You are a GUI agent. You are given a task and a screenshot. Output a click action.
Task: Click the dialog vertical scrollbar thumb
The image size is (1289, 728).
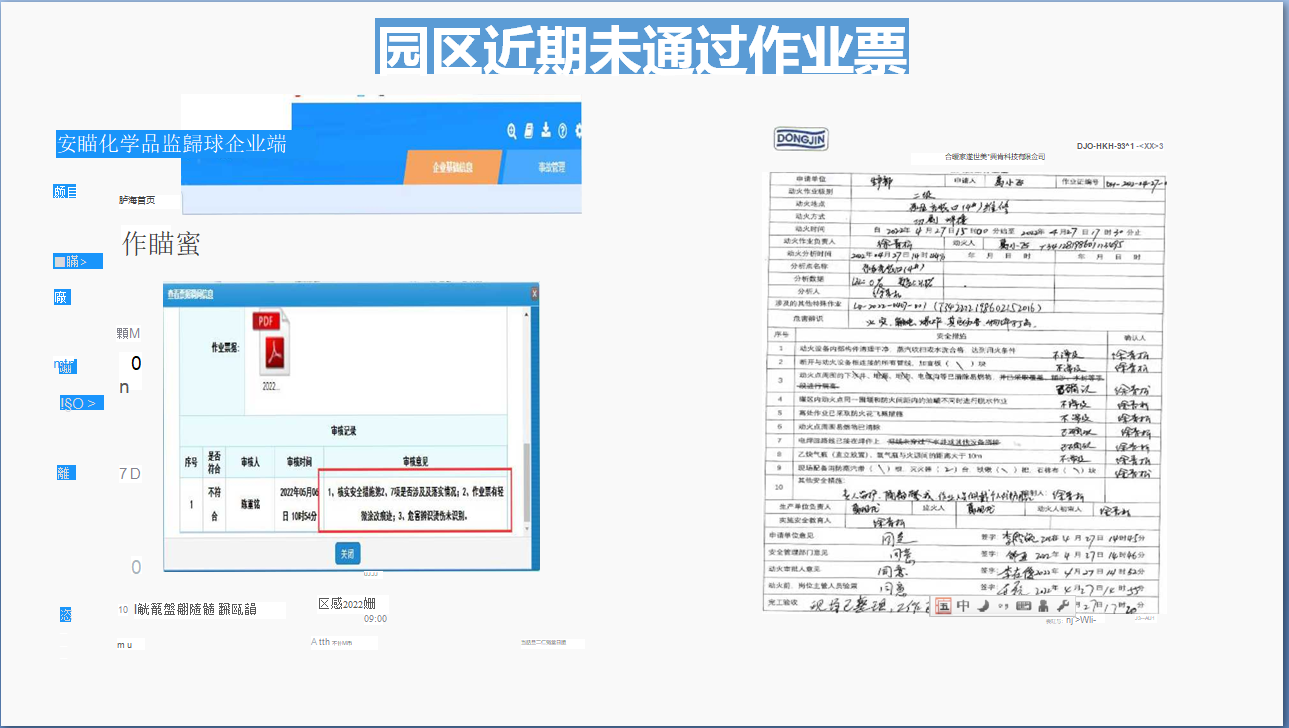pyautogui.click(x=528, y=481)
